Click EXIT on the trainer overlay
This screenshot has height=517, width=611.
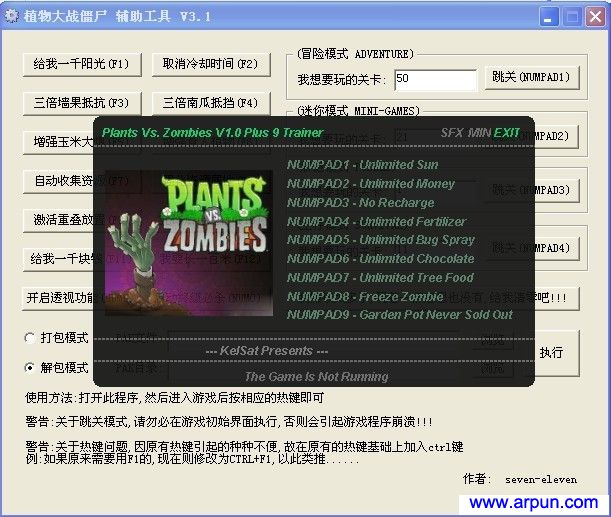coord(507,133)
